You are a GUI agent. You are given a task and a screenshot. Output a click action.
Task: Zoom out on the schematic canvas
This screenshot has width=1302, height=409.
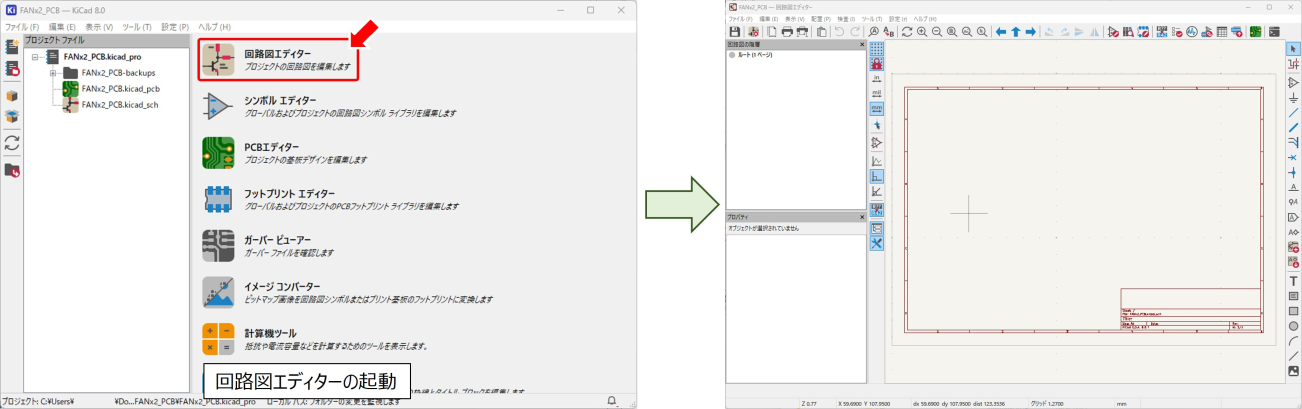(x=937, y=32)
